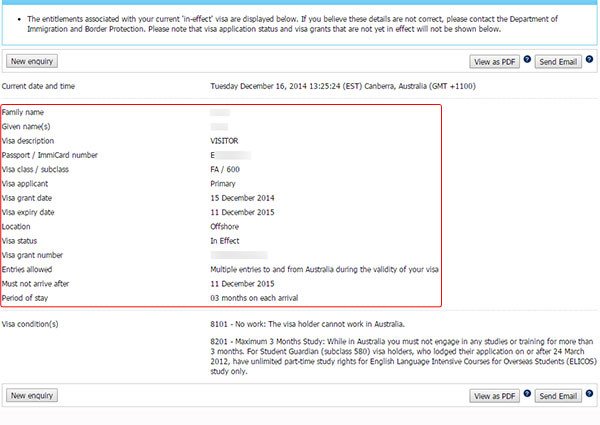The width and height of the screenshot is (600, 425).
Task: Open the bottom View as PDF button
Action: [494, 396]
